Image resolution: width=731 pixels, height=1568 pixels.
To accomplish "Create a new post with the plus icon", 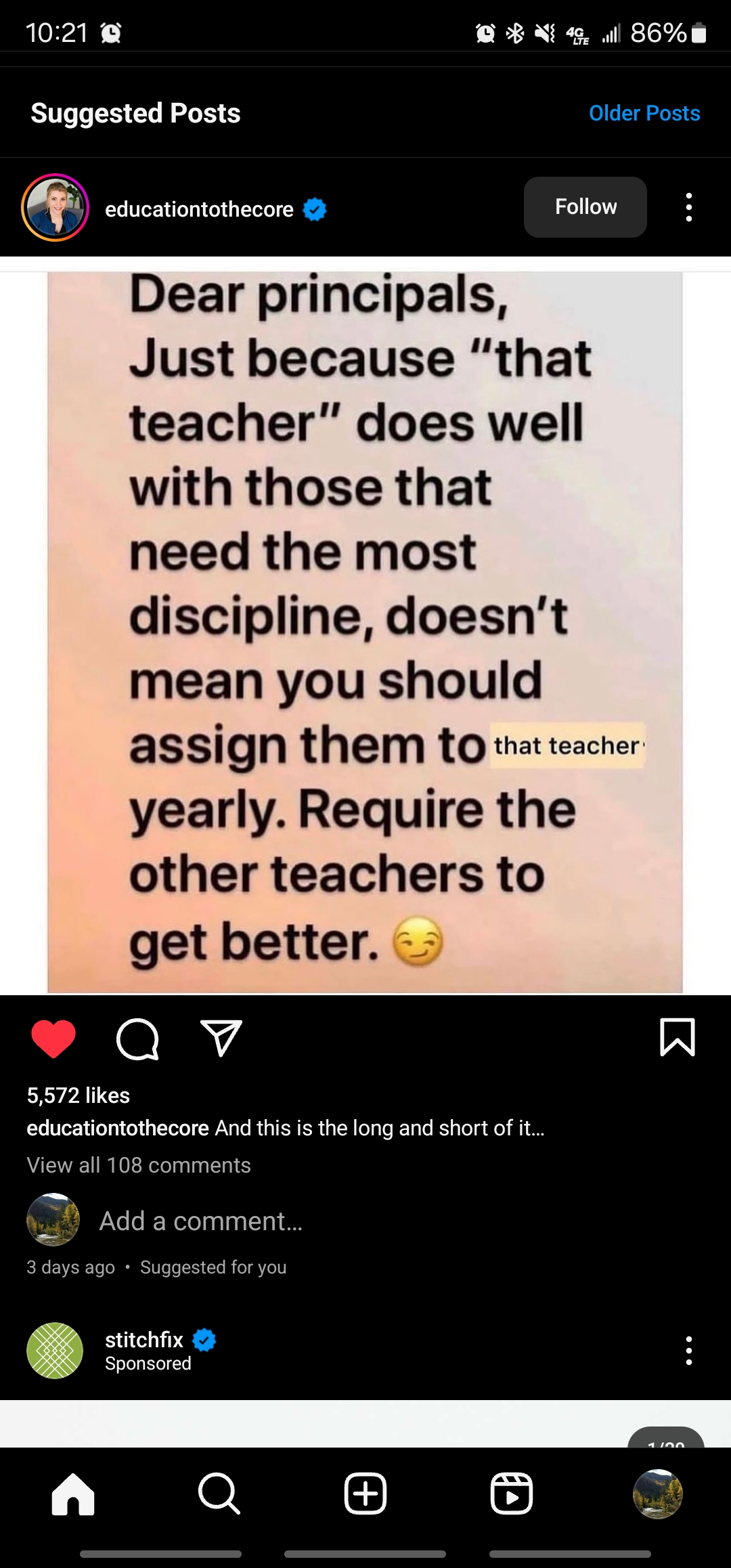I will click(x=365, y=1494).
